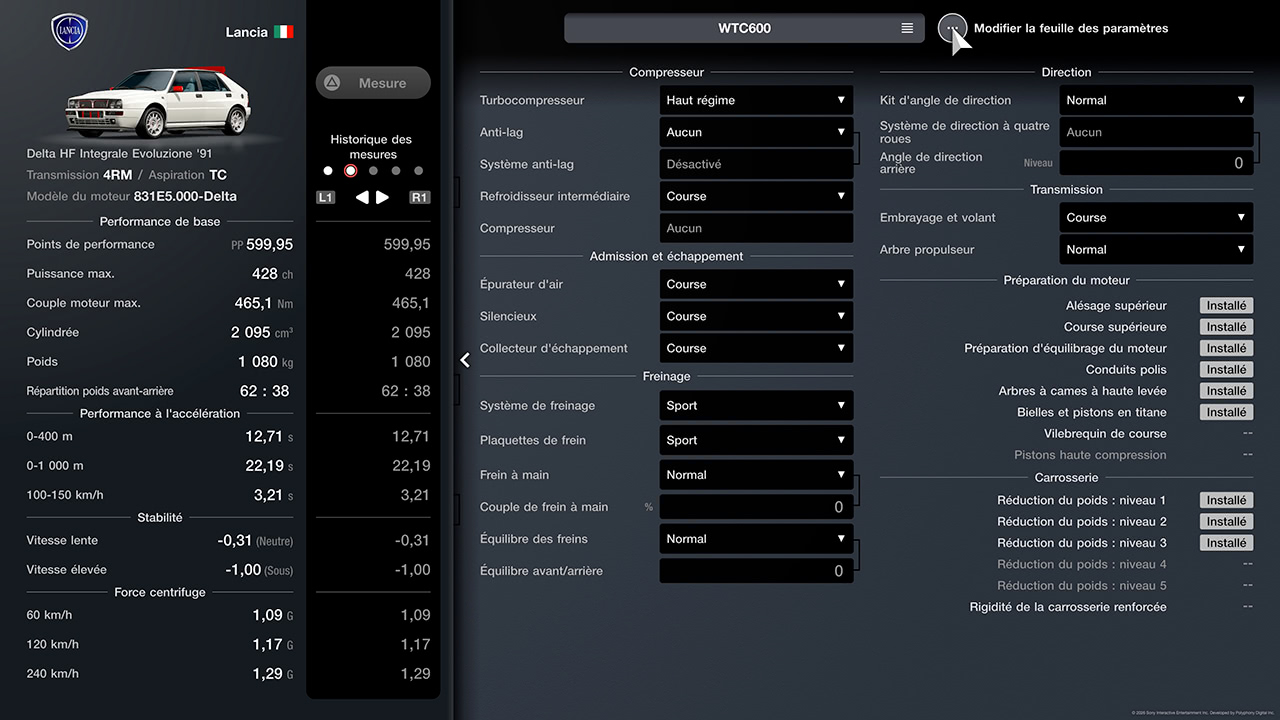Click 'Modifier la feuille des paramètres' label
The width and height of the screenshot is (1280, 720).
(x=1071, y=28)
